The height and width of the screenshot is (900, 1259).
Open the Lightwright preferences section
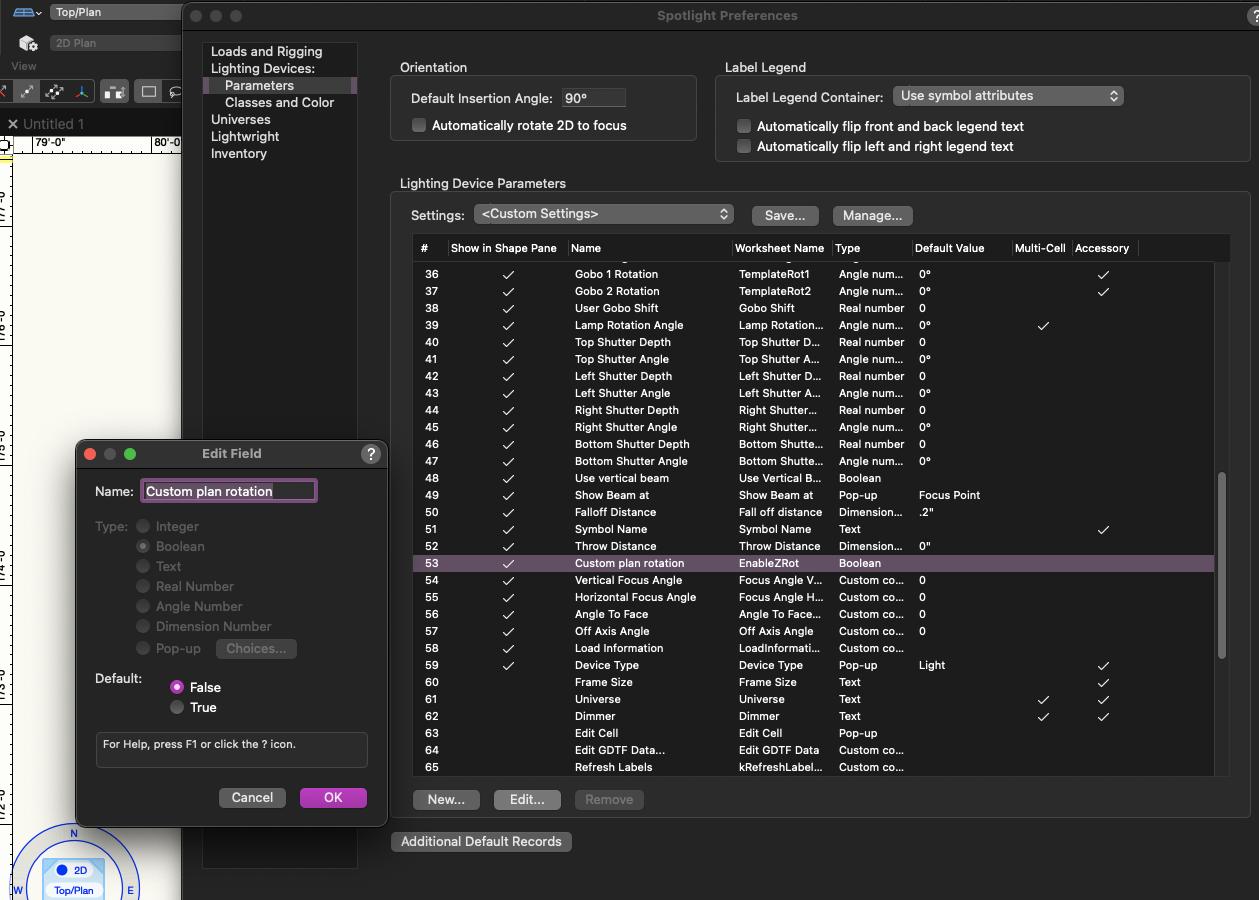[245, 136]
